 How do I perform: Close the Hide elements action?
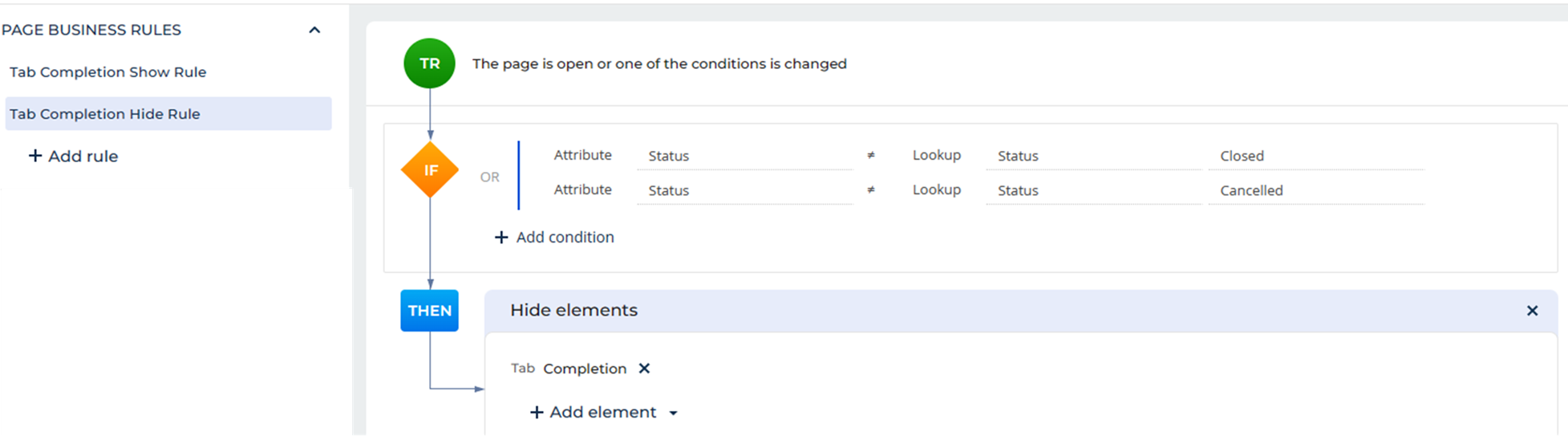(x=1532, y=311)
